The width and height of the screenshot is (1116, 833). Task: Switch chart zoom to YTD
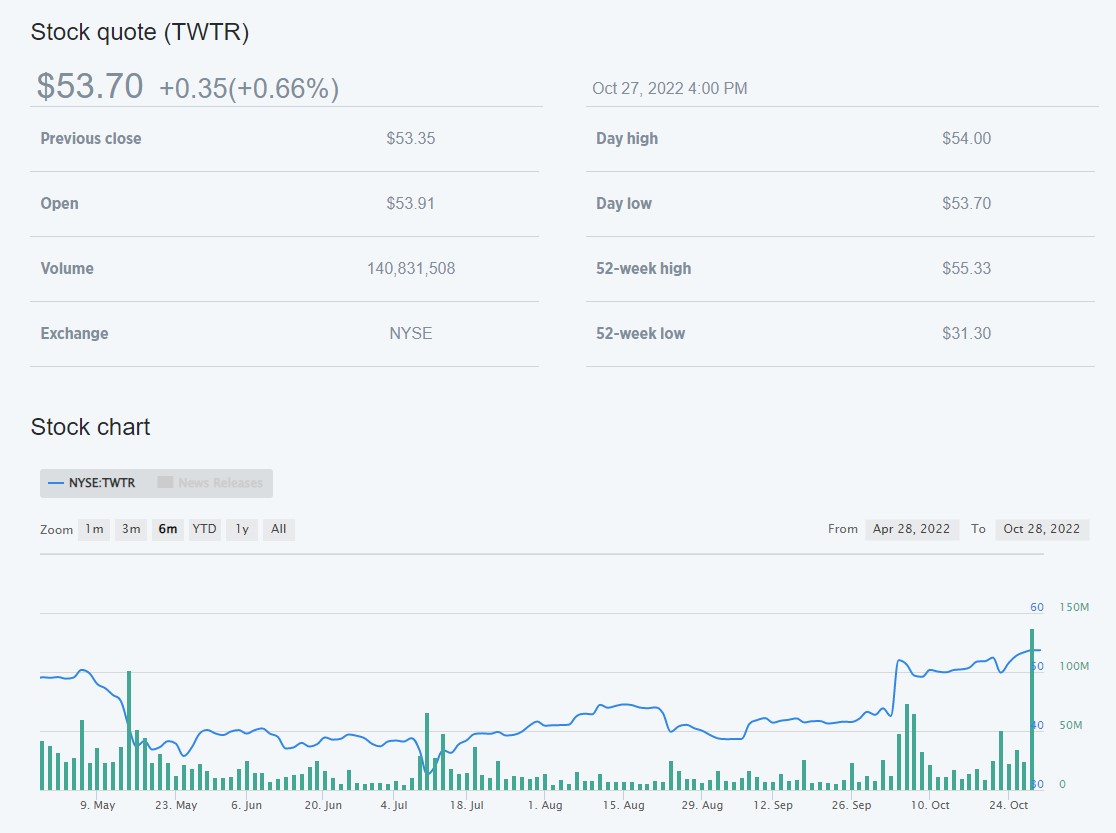[204, 529]
